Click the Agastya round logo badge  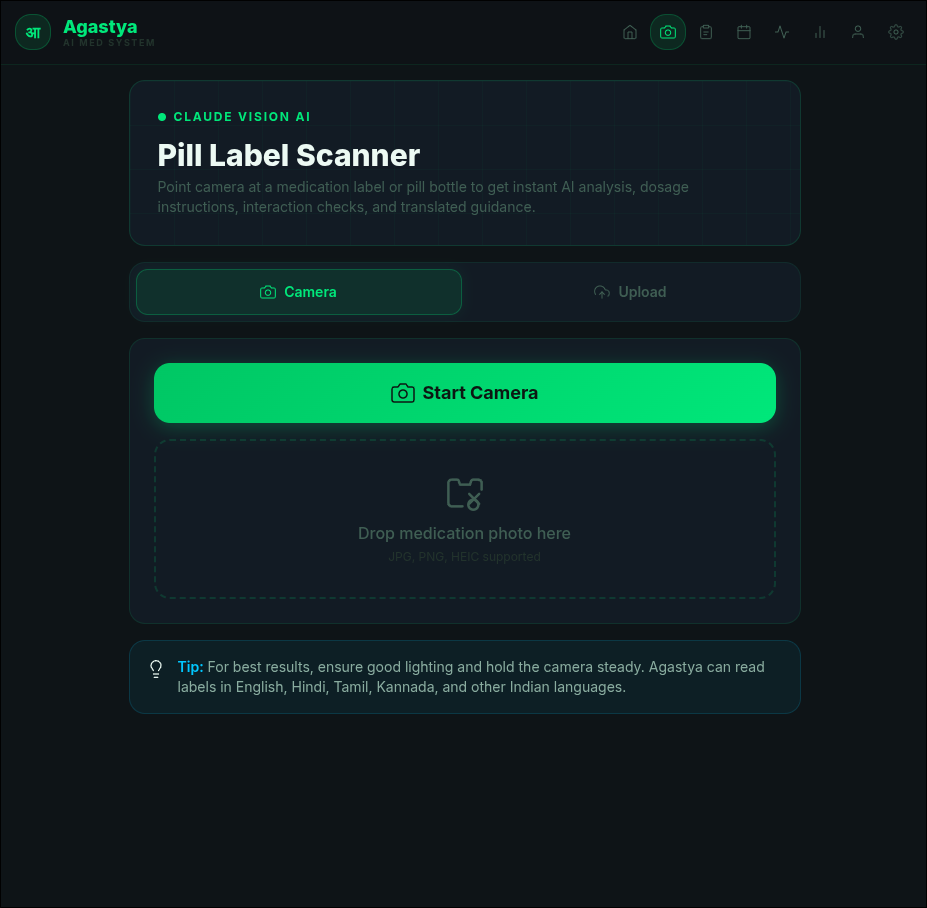point(33,32)
